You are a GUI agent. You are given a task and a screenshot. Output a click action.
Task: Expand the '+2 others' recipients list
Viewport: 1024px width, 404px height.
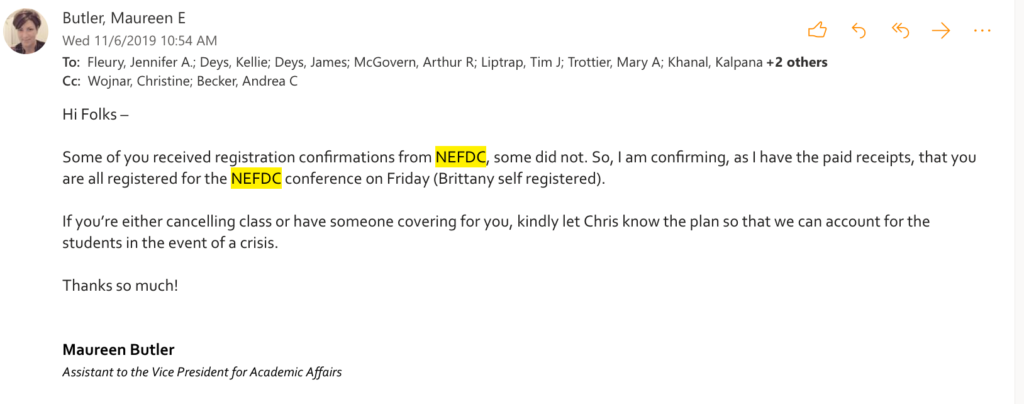click(797, 62)
